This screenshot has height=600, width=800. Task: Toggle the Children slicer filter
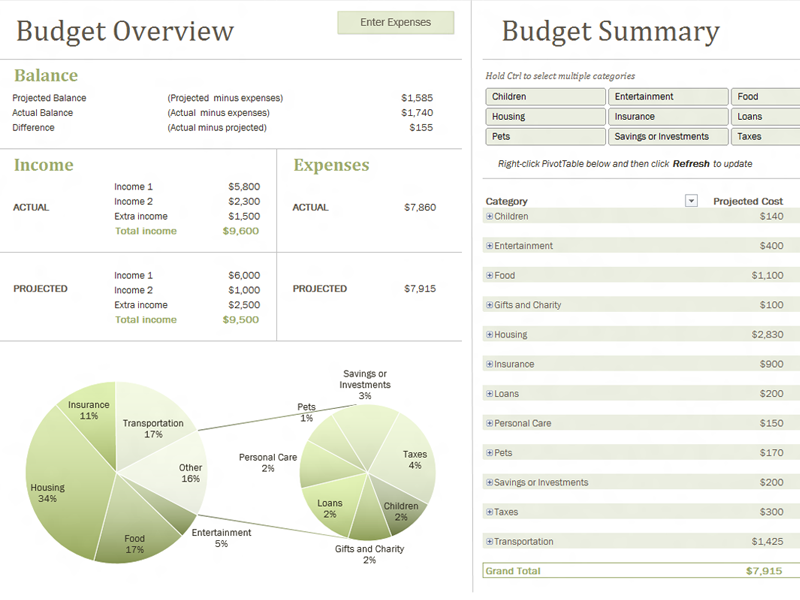[x=545, y=96]
